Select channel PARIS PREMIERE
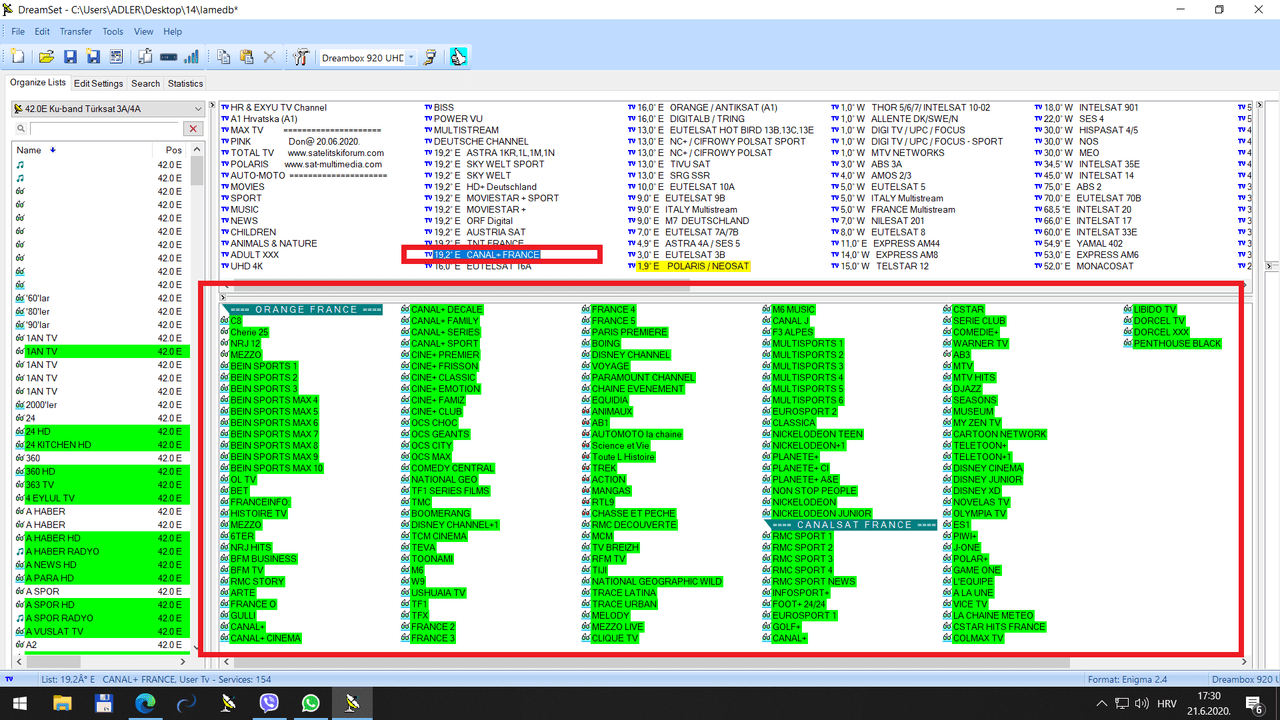This screenshot has height=720, width=1280. coord(629,332)
